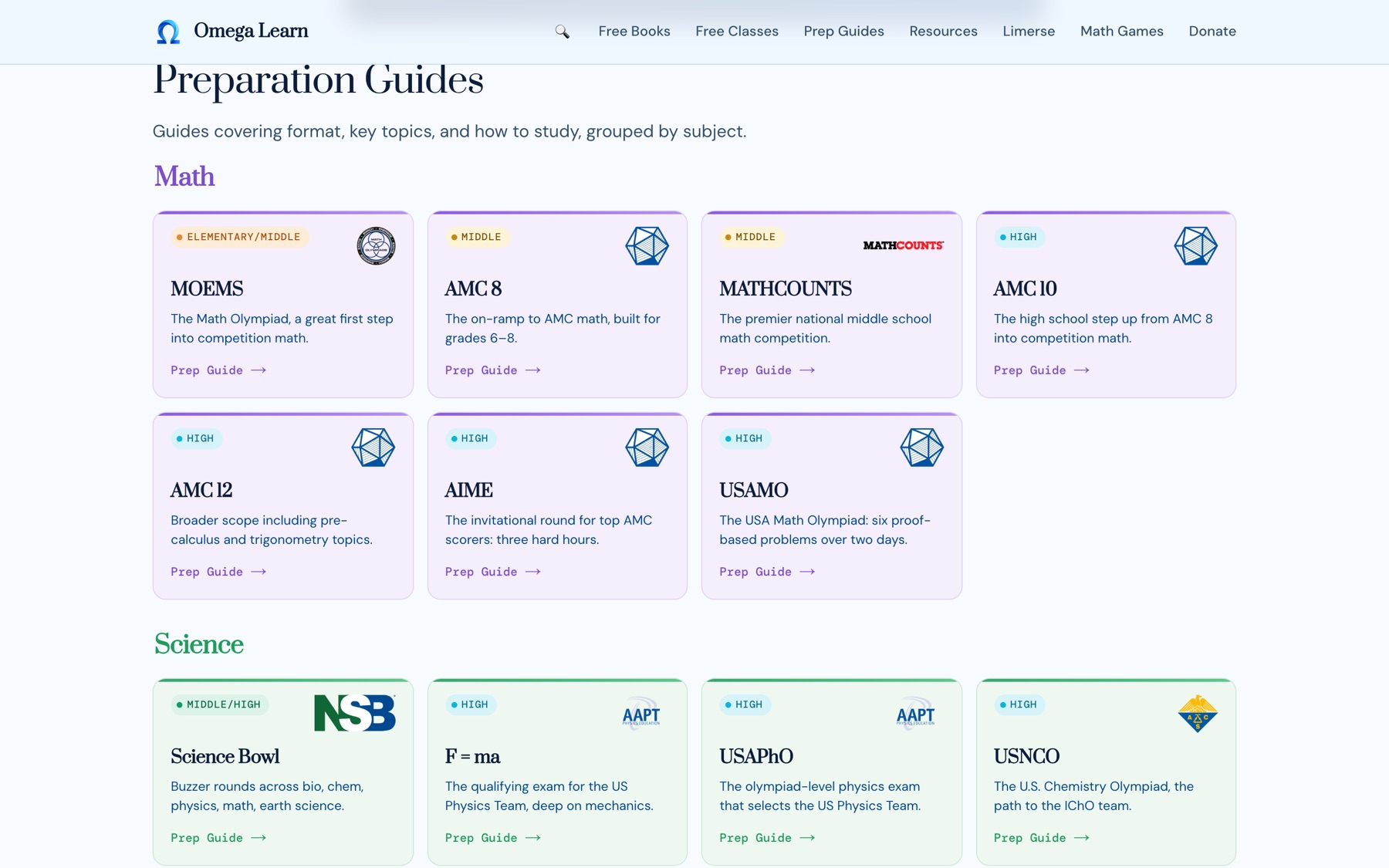Click the Omega Learn site title
This screenshot has height=868, width=1389.
[251, 31]
